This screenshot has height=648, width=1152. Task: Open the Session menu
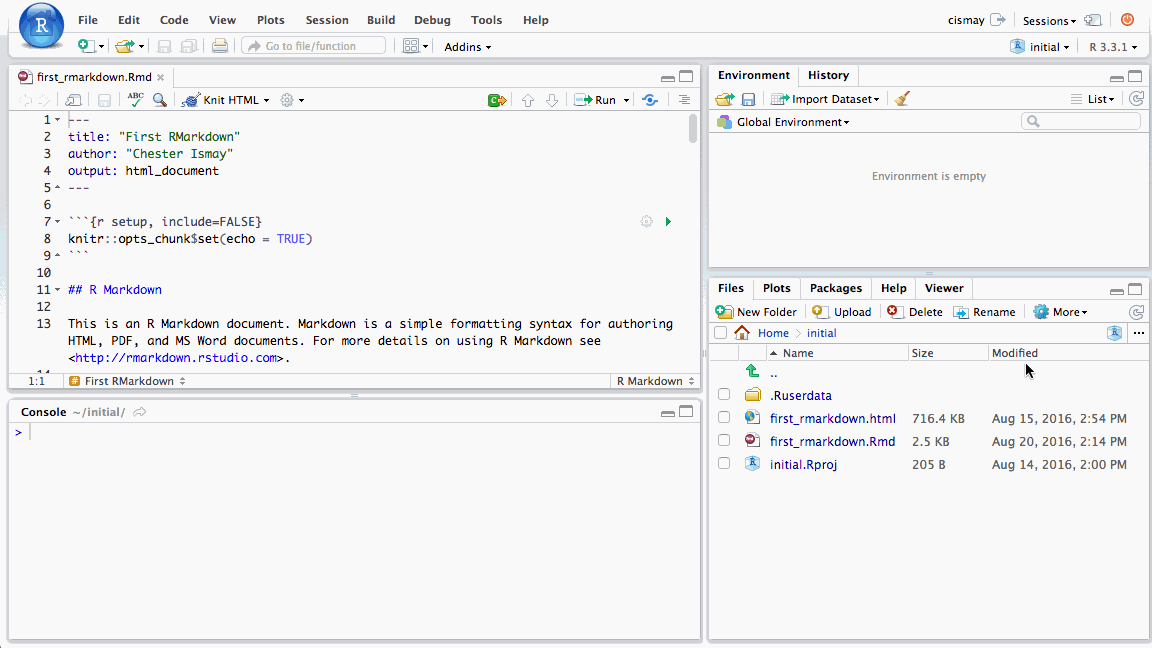pos(327,20)
